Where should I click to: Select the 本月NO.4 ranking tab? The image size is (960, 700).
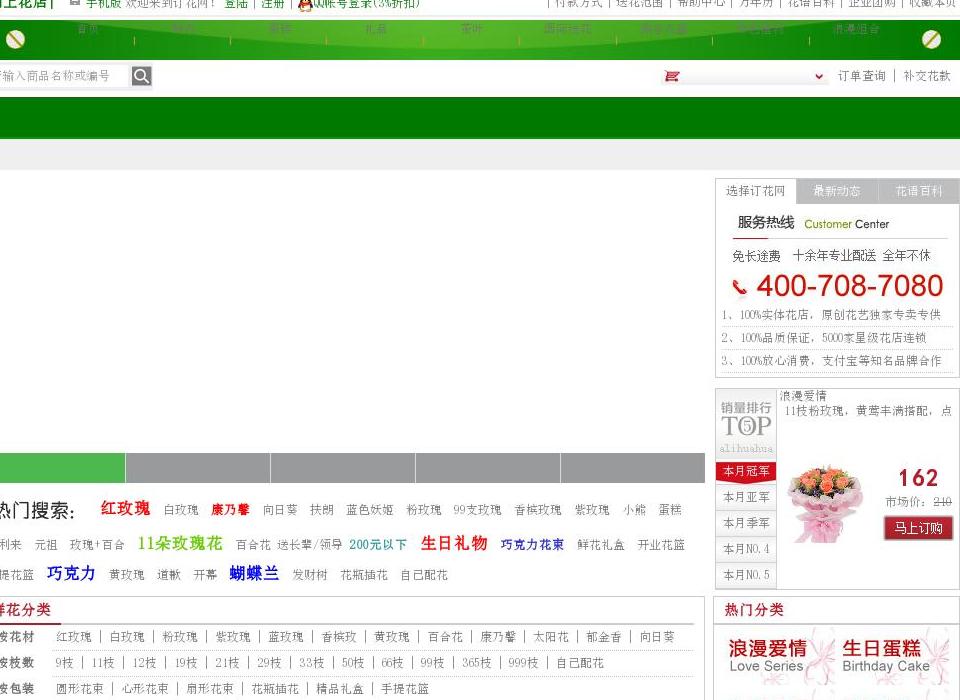pos(746,549)
